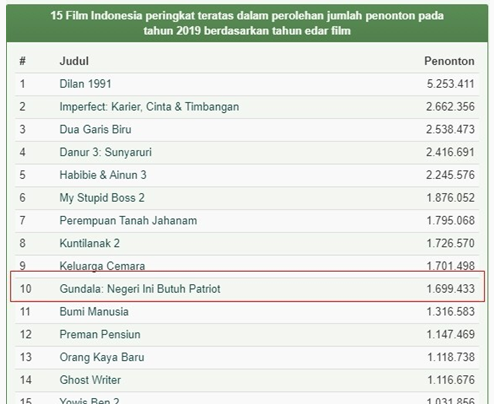The image size is (494, 412).
Task: Select Gundala's viewer count 1.699.433
Action: (451, 289)
